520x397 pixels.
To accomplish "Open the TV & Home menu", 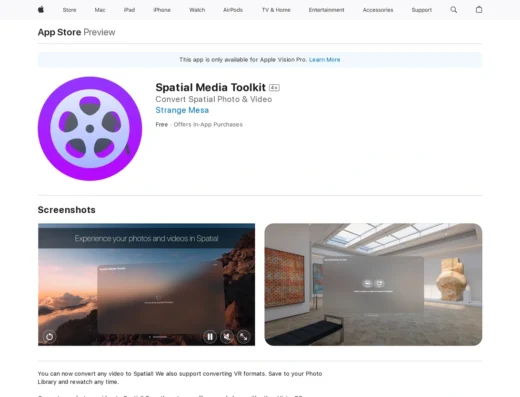I will pos(276,10).
